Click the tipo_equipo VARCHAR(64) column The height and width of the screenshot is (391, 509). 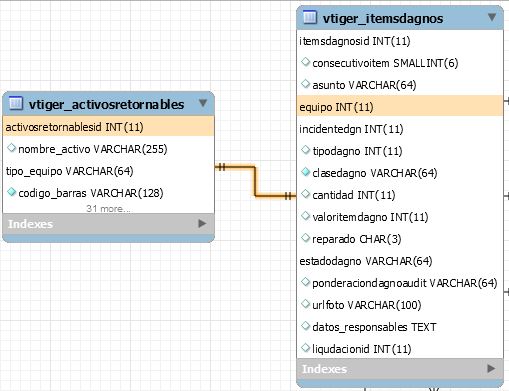pyautogui.click(x=70, y=171)
